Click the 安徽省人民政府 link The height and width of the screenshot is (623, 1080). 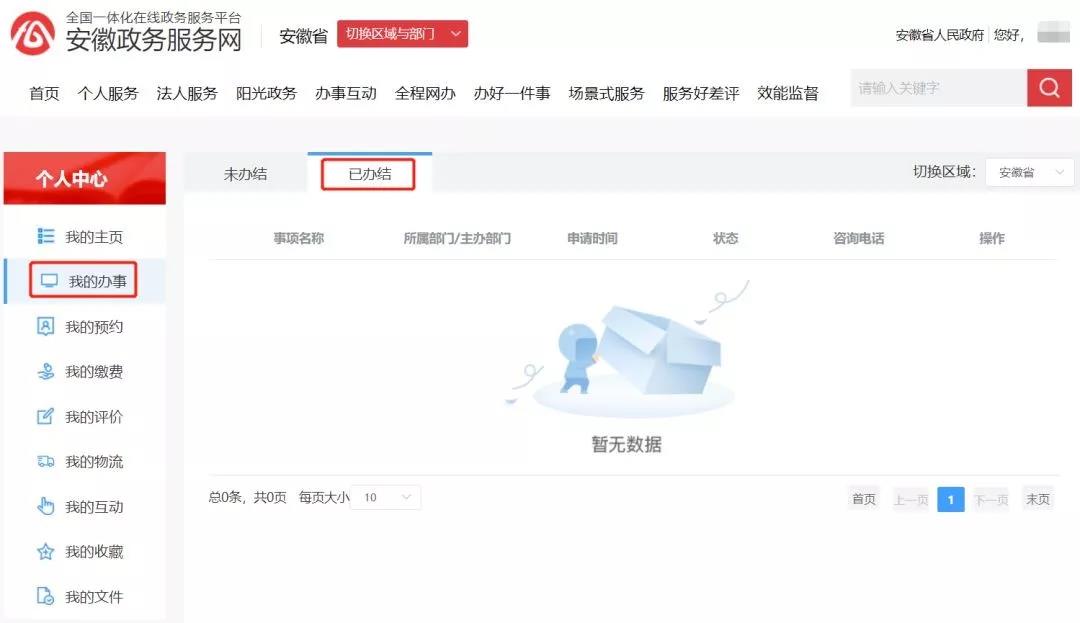click(939, 35)
